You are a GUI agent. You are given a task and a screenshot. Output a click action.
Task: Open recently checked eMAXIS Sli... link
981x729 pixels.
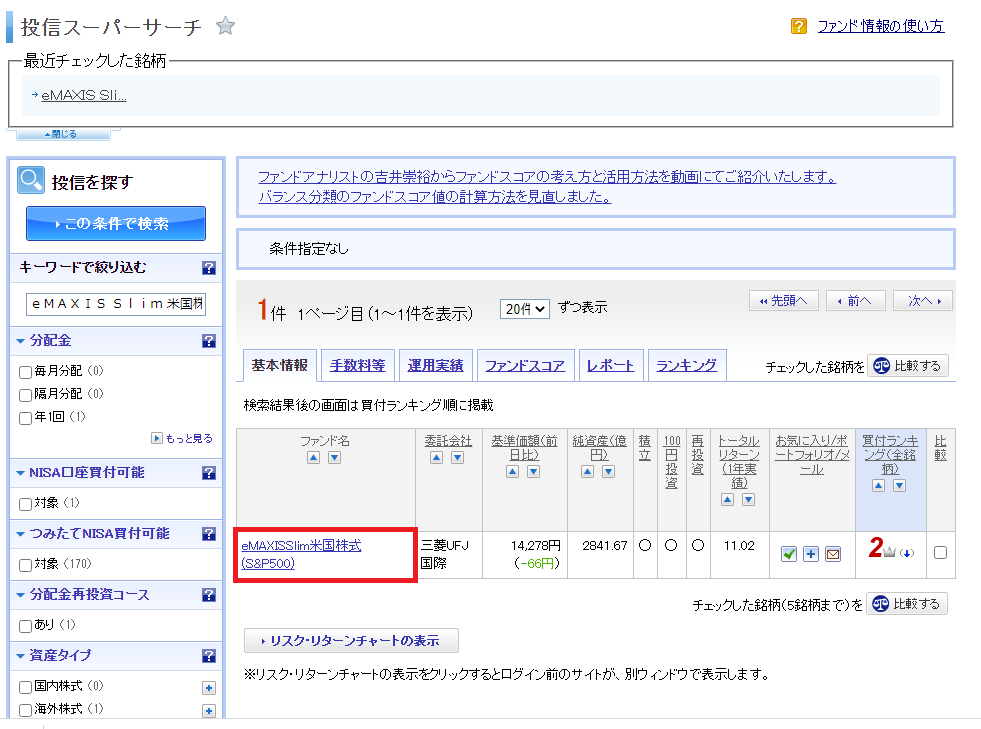84,95
